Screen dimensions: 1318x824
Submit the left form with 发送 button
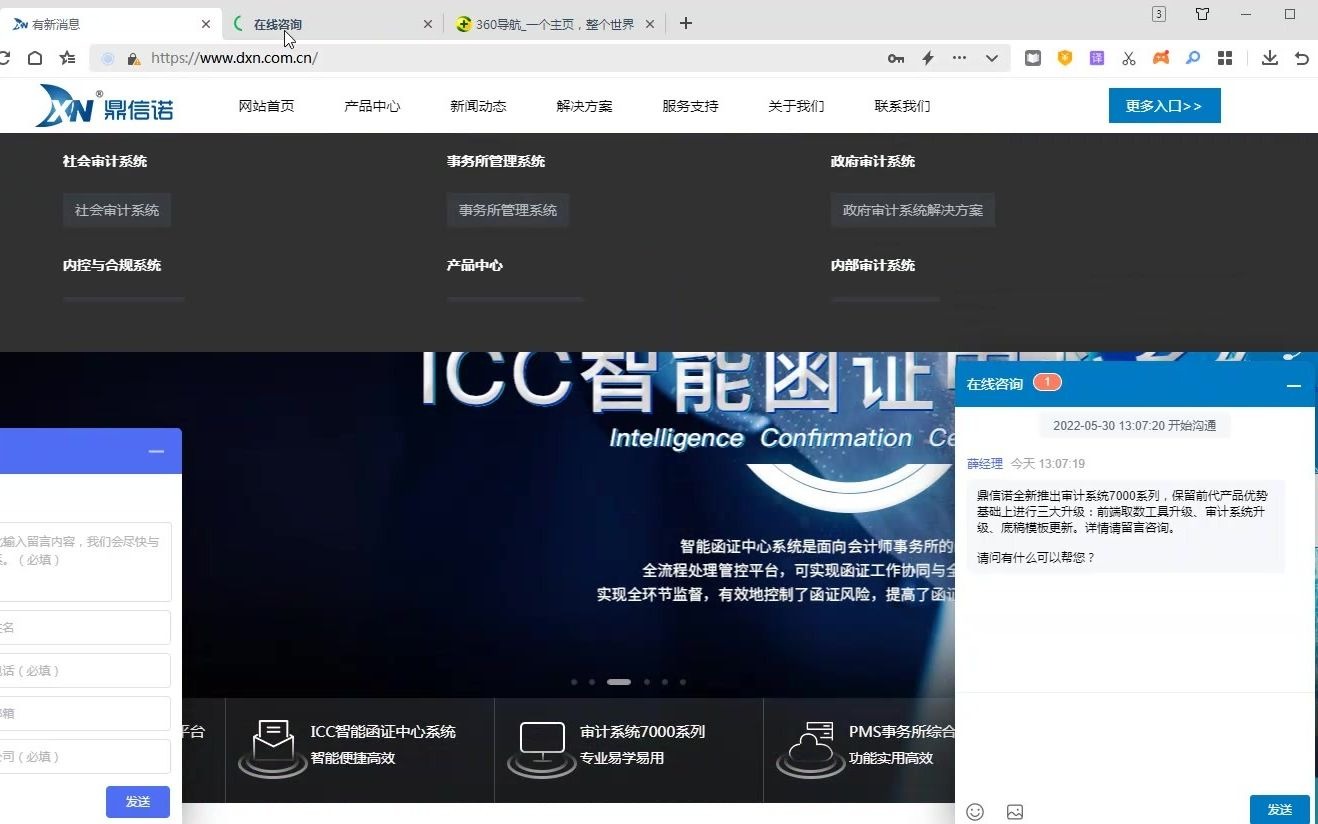(x=138, y=802)
